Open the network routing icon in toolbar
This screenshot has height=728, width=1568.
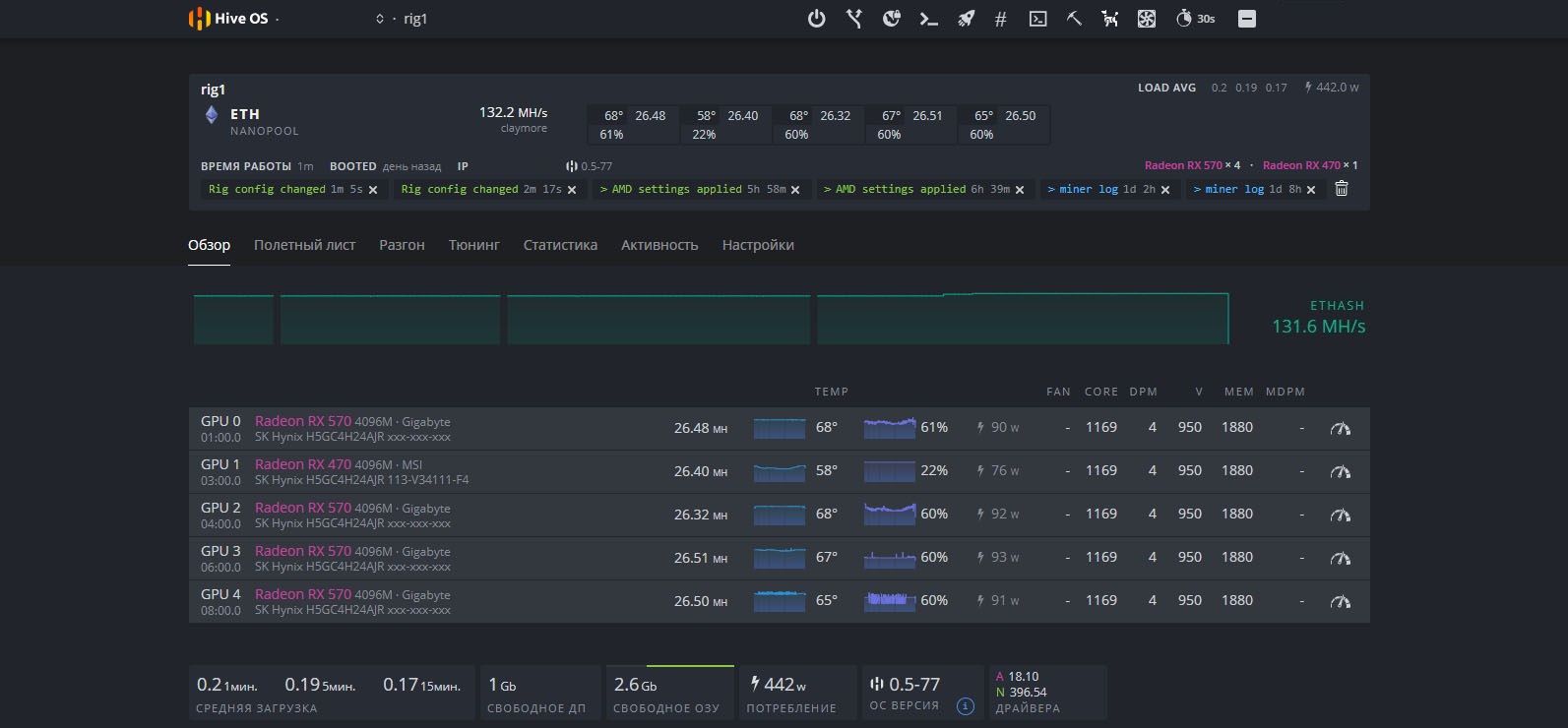tap(853, 19)
